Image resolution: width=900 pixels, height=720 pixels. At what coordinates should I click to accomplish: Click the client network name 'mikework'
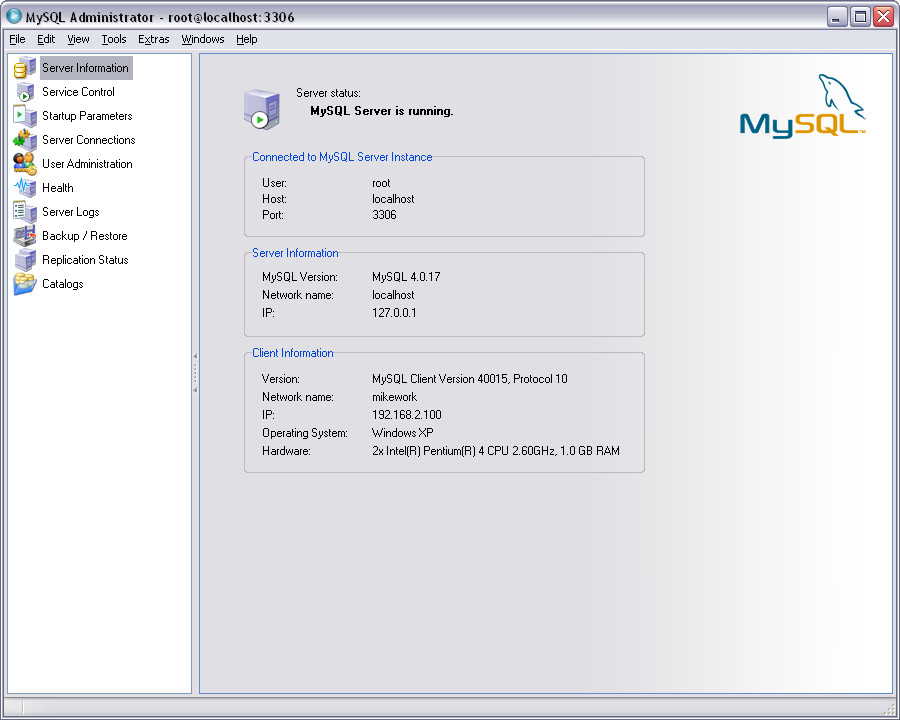pyautogui.click(x=394, y=397)
